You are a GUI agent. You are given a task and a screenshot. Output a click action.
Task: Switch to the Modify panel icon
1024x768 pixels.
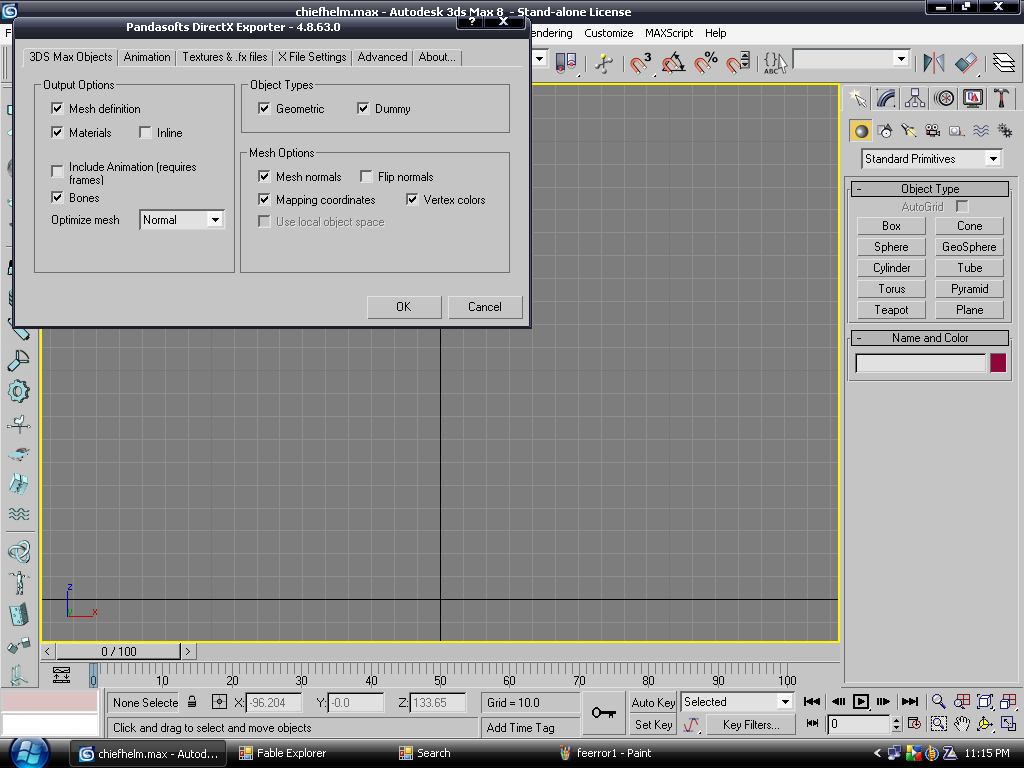pos(886,98)
